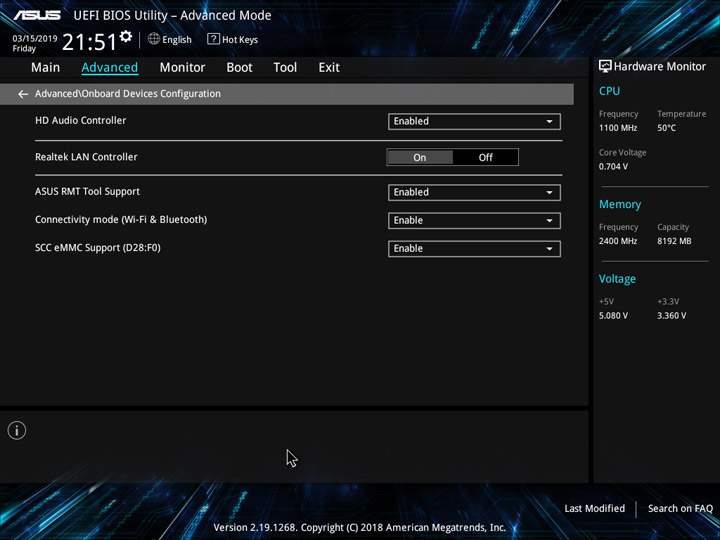Click the Hardware Monitor display icon
This screenshot has height=540, width=720.
[605, 66]
